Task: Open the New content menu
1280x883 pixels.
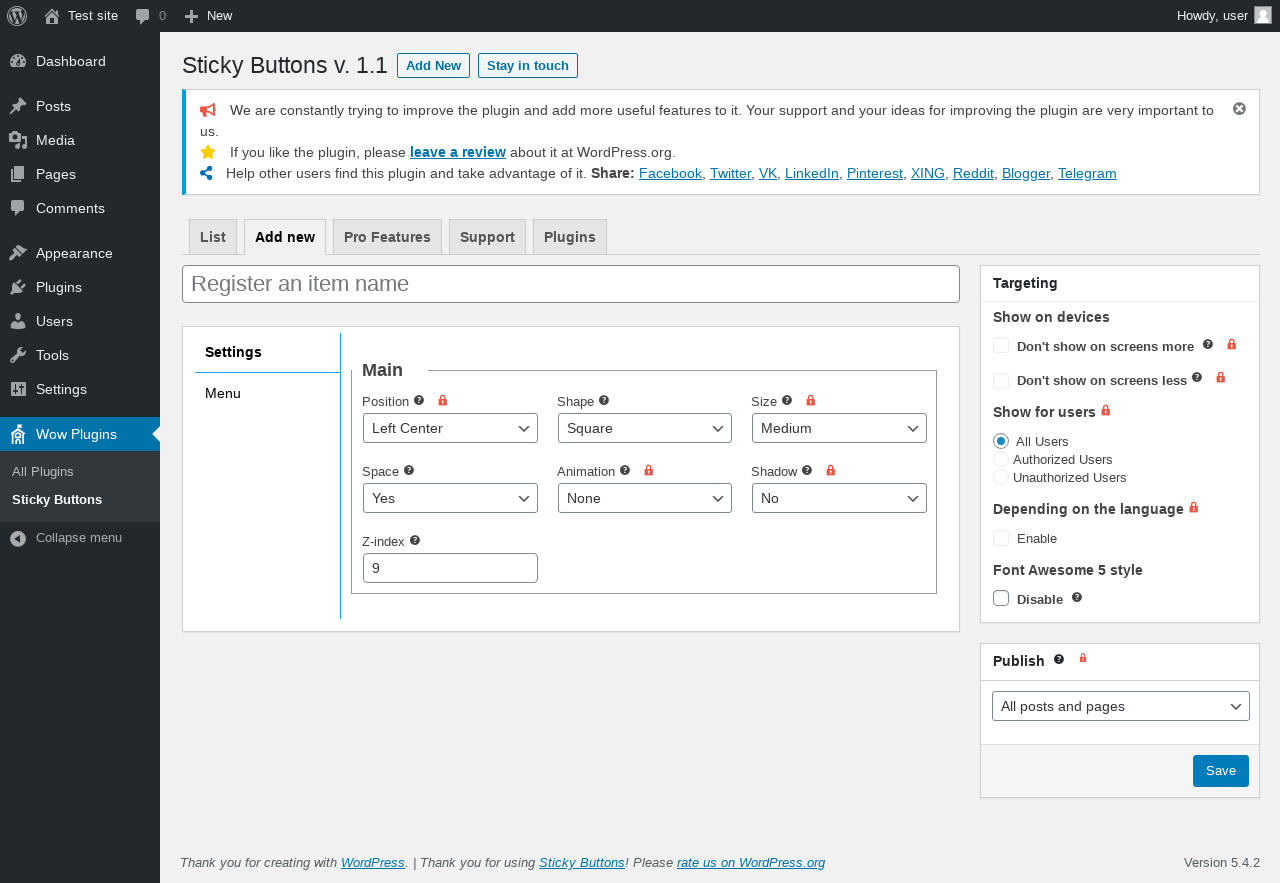Action: coord(208,16)
